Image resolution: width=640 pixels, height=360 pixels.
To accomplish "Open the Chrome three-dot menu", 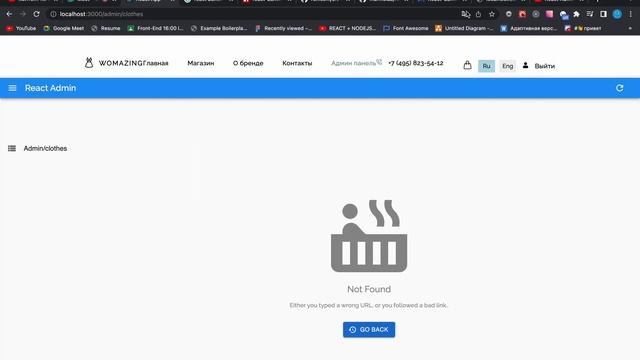I will tap(631, 14).
